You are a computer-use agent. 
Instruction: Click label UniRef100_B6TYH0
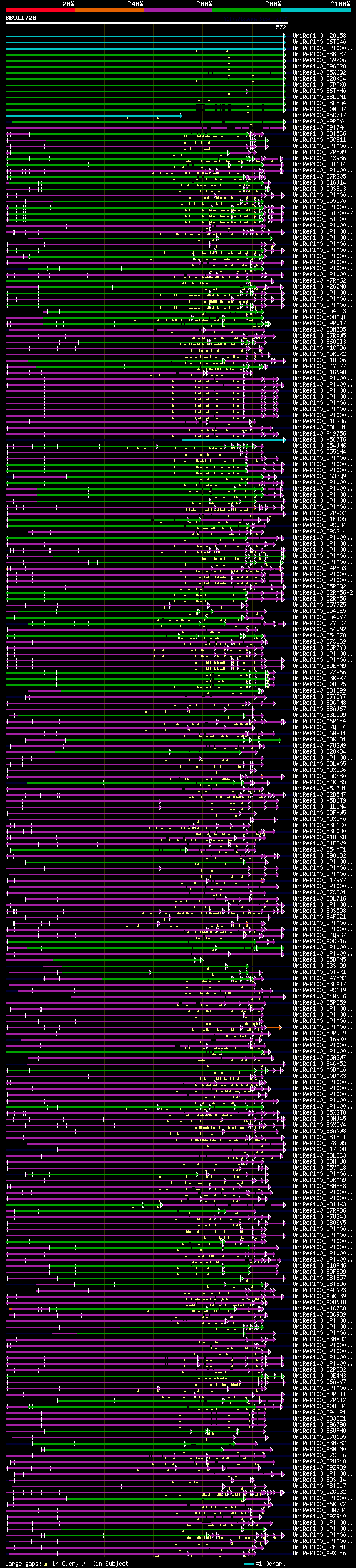click(x=319, y=91)
